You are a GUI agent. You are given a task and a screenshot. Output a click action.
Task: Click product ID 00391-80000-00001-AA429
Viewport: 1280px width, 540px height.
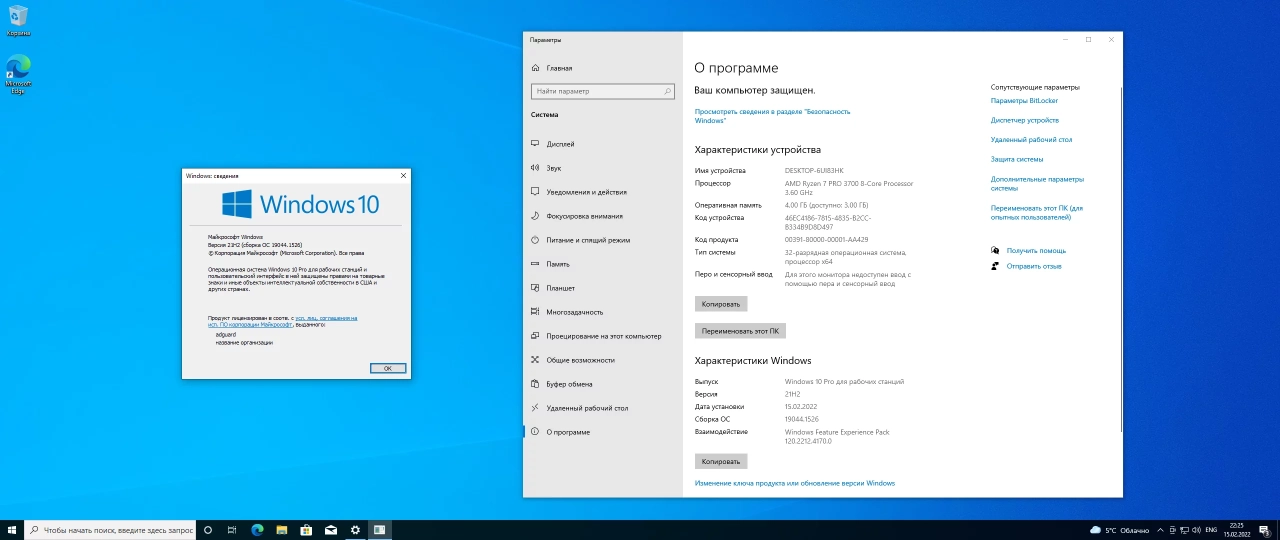pyautogui.click(x=827, y=239)
